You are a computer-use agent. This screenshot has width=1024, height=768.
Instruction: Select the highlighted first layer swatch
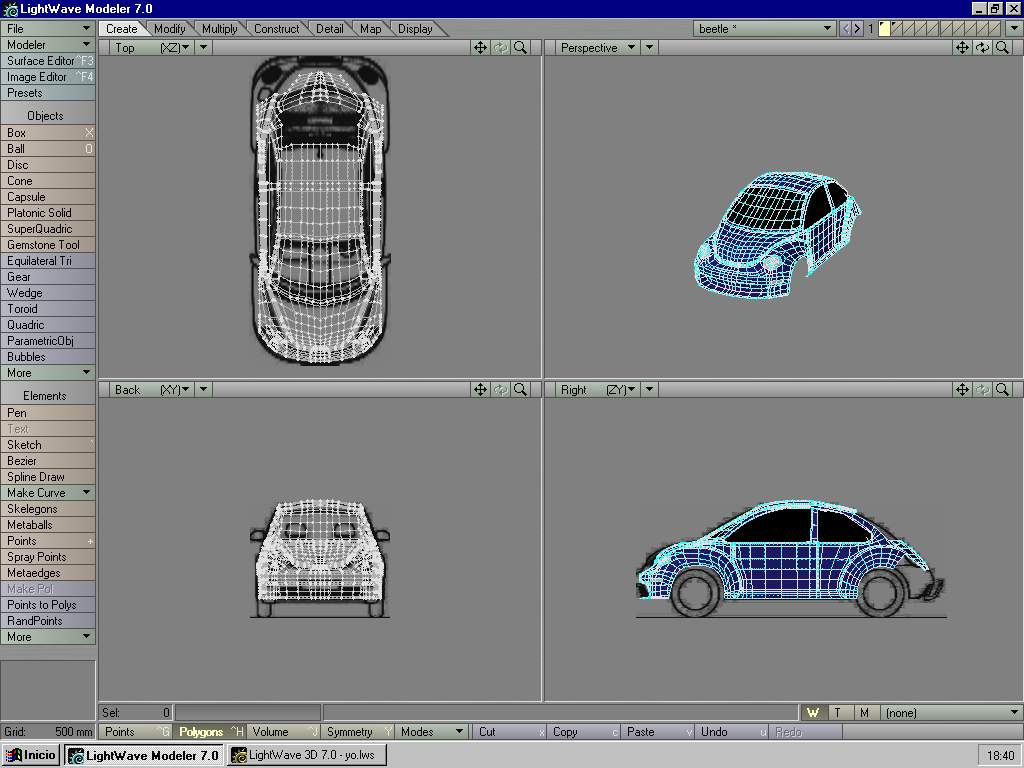tap(883, 29)
